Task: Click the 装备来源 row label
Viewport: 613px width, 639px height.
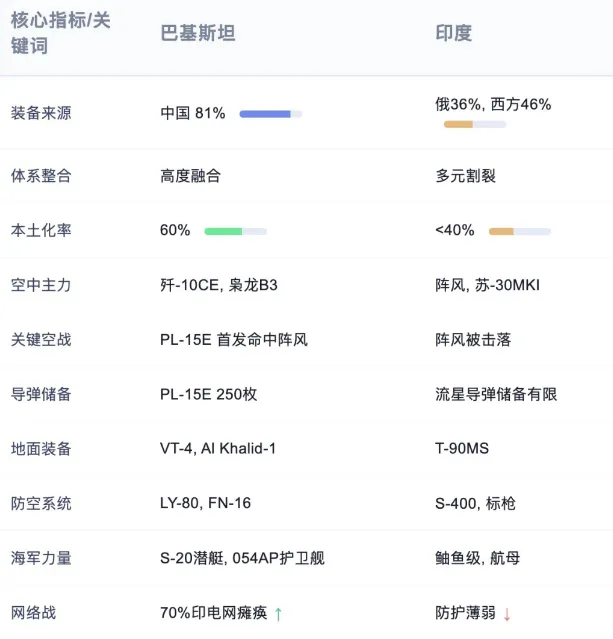Action: coord(41,113)
